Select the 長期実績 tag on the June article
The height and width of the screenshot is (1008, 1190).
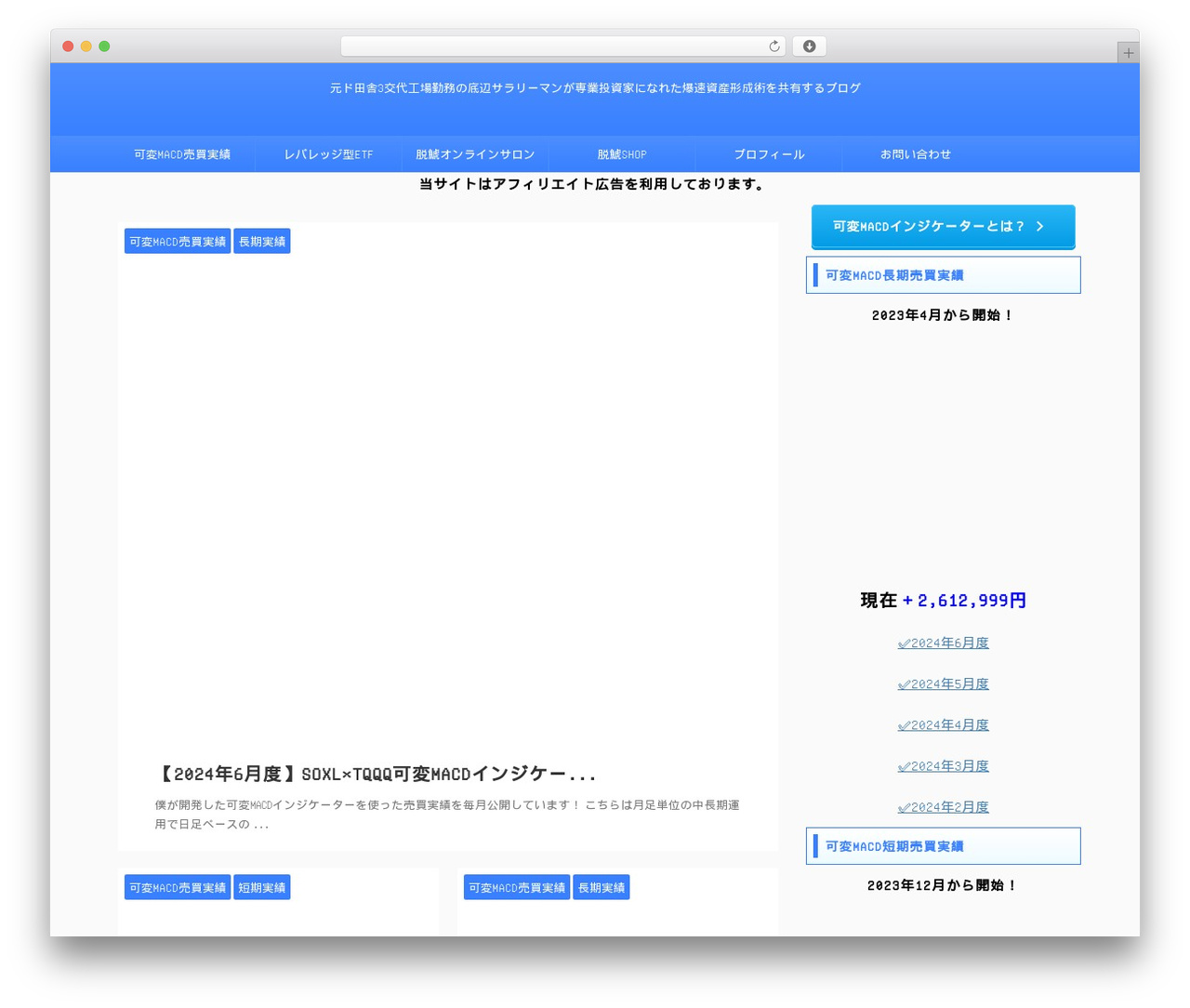point(262,242)
